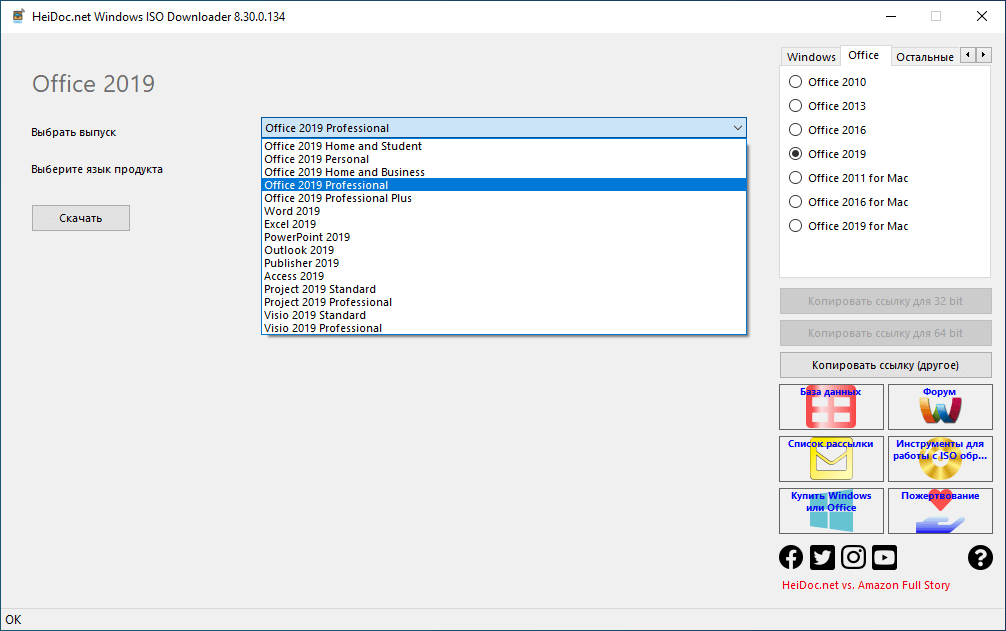Click the Скачать download button
This screenshot has height=631, width=1006.
[81, 218]
